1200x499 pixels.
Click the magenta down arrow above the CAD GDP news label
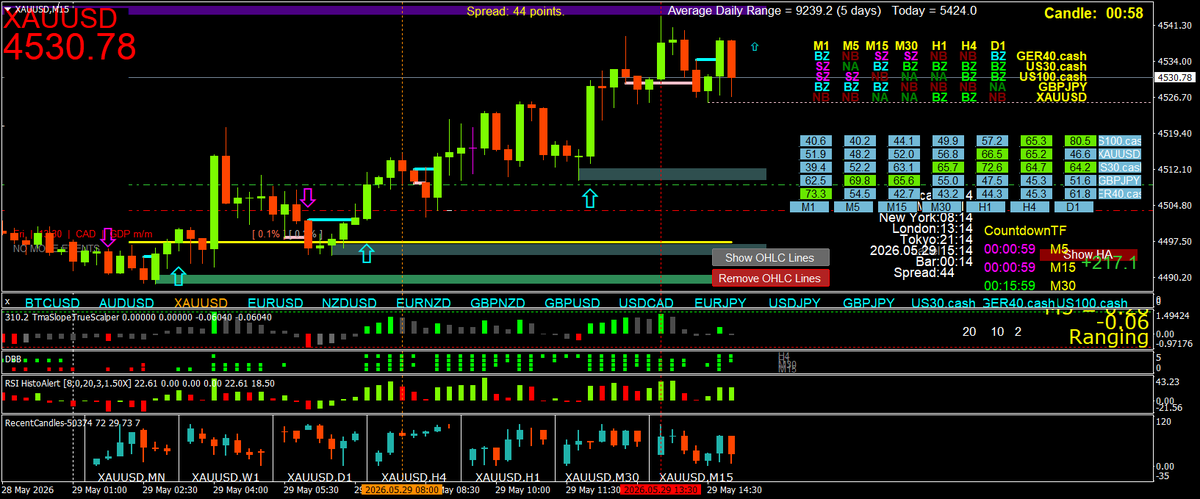tap(107, 239)
